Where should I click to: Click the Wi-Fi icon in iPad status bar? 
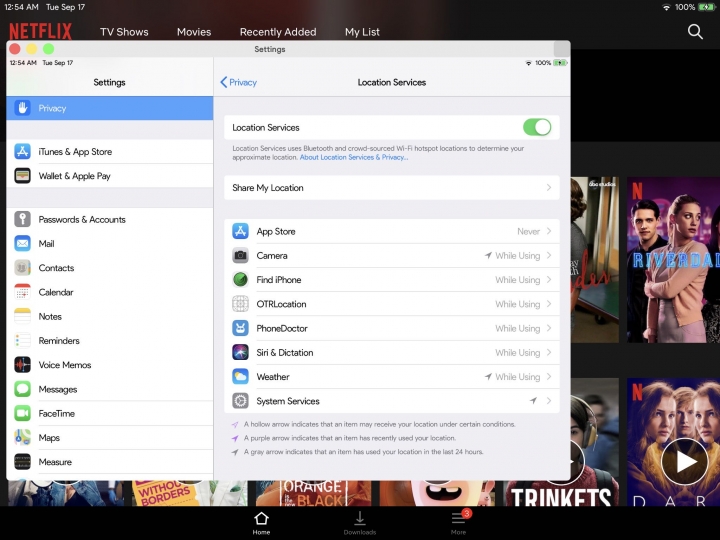pos(666,7)
